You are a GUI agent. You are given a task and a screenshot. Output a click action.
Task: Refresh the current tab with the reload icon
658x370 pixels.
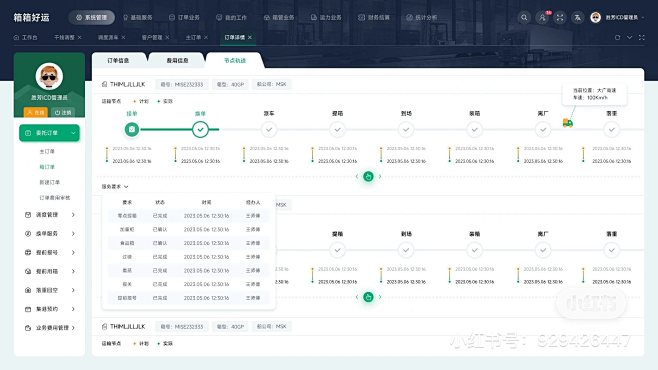[617, 37]
